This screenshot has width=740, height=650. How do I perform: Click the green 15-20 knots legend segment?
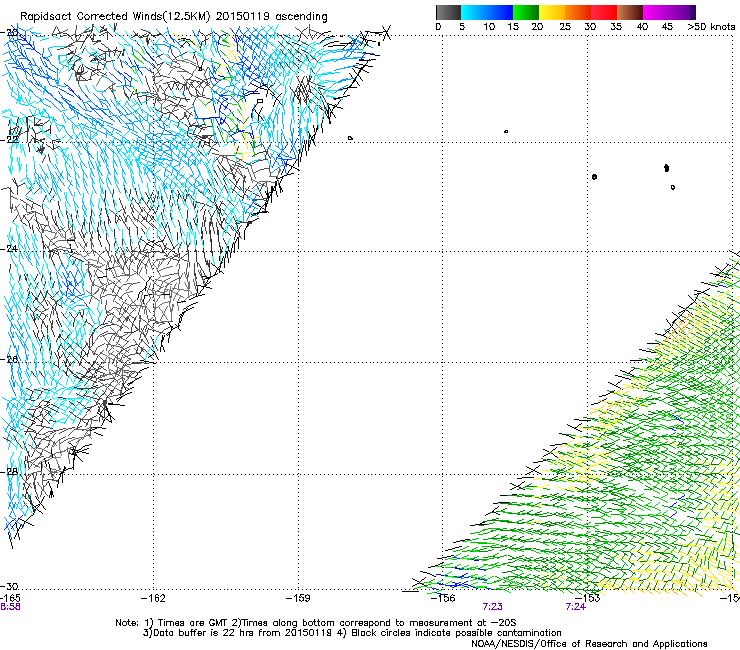coord(526,12)
